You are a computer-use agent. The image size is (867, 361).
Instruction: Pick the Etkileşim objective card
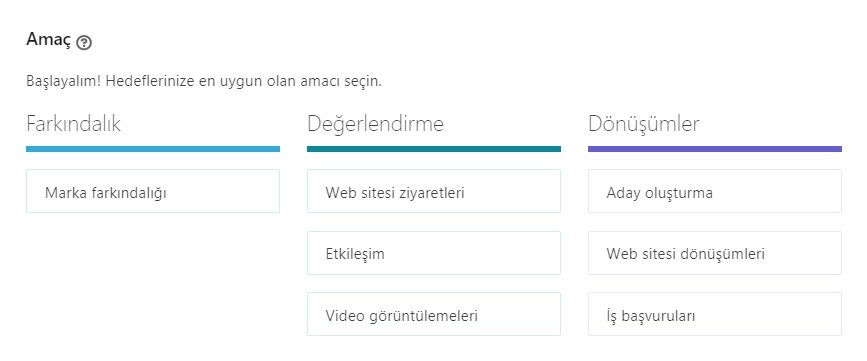(x=434, y=253)
